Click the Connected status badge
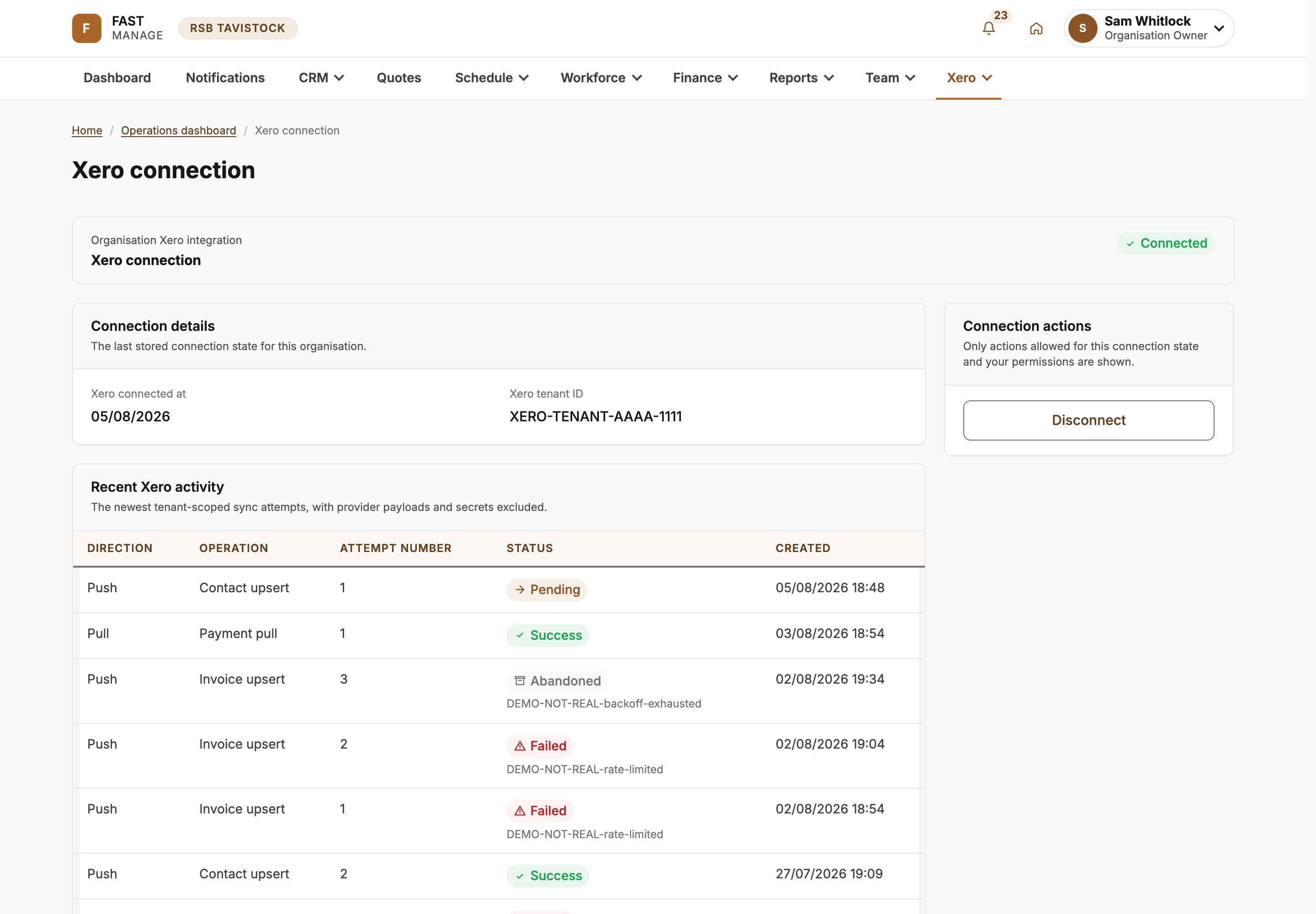Image resolution: width=1316 pixels, height=914 pixels. coord(1166,244)
